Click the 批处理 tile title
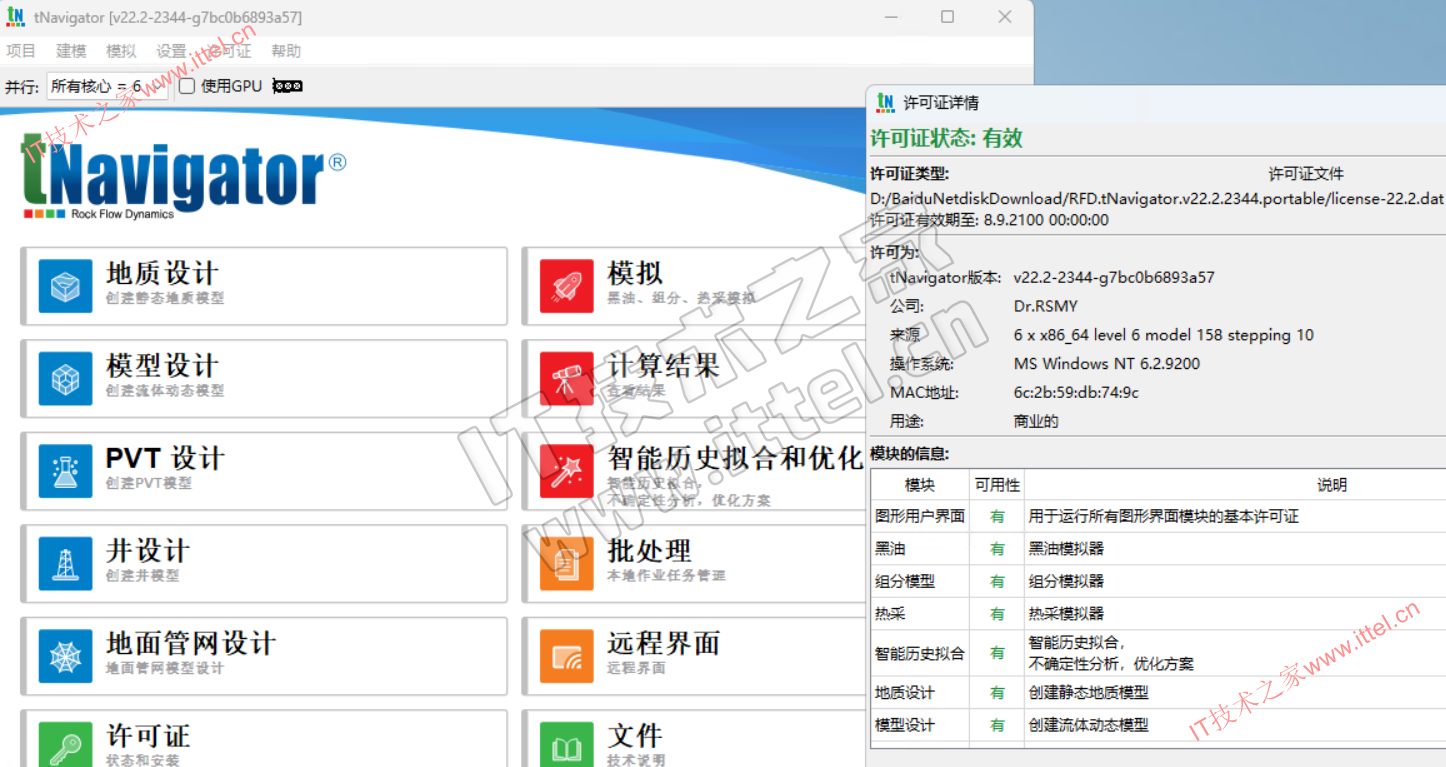The image size is (1446, 767). point(649,551)
